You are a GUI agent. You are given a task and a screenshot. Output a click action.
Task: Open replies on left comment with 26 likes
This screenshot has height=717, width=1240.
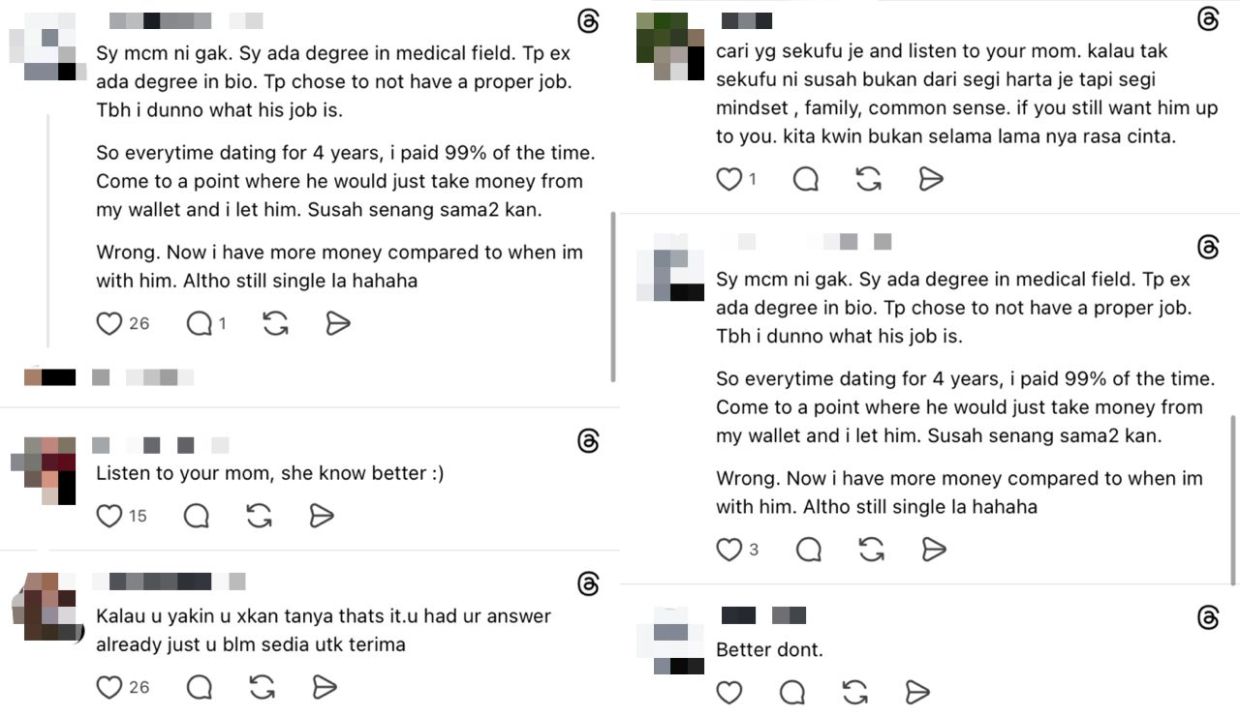(x=199, y=323)
